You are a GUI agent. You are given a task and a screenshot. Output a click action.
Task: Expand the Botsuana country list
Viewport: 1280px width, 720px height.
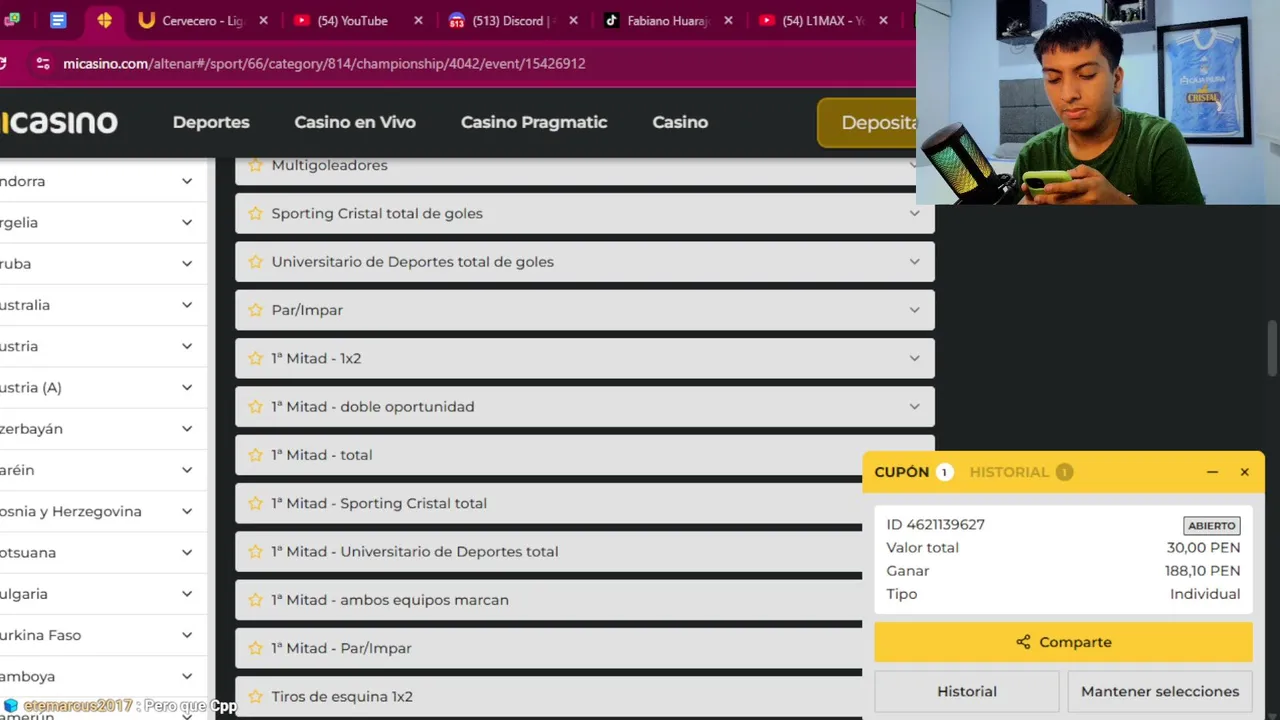pyautogui.click(x=187, y=553)
